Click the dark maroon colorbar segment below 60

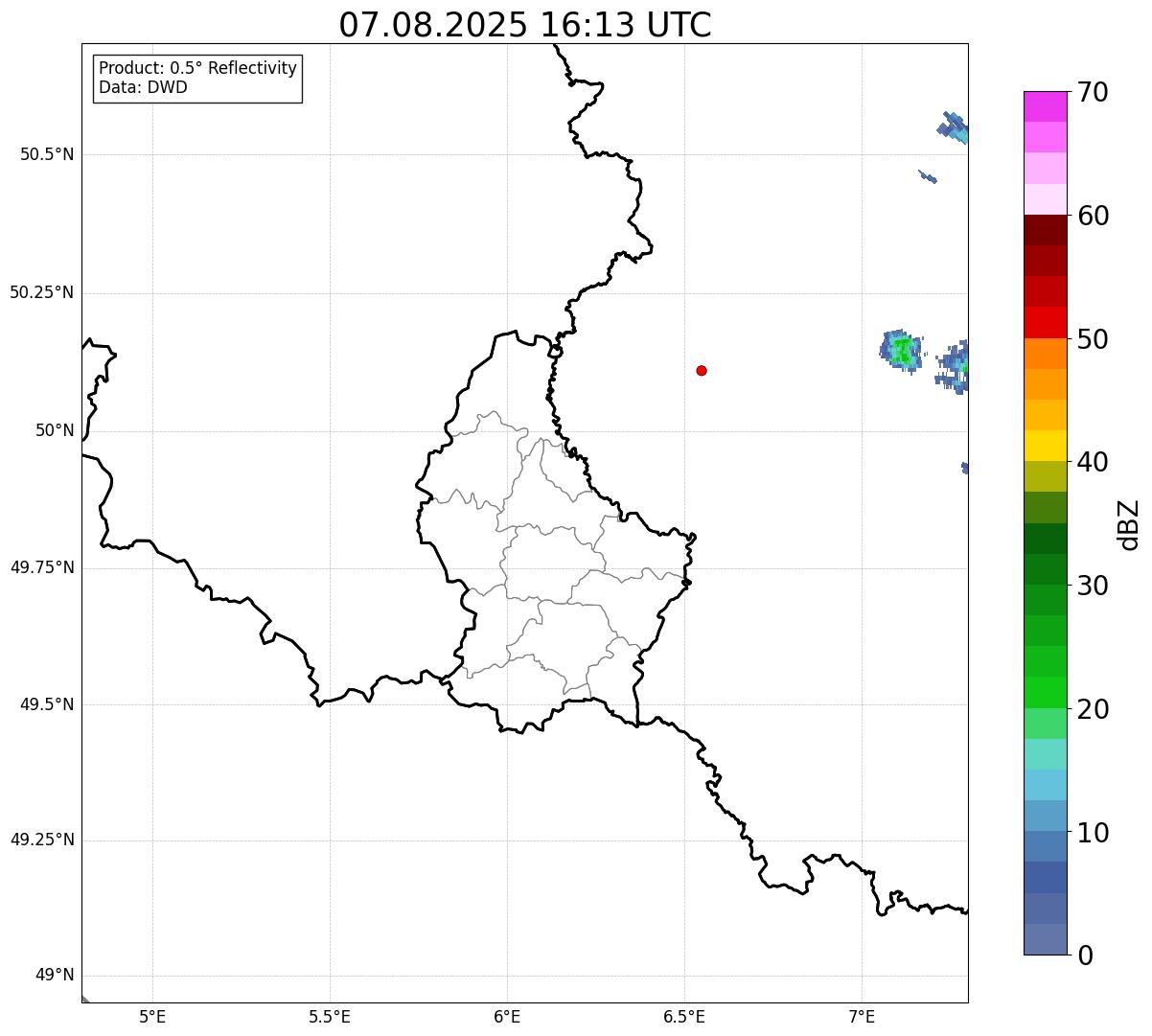click(1045, 230)
